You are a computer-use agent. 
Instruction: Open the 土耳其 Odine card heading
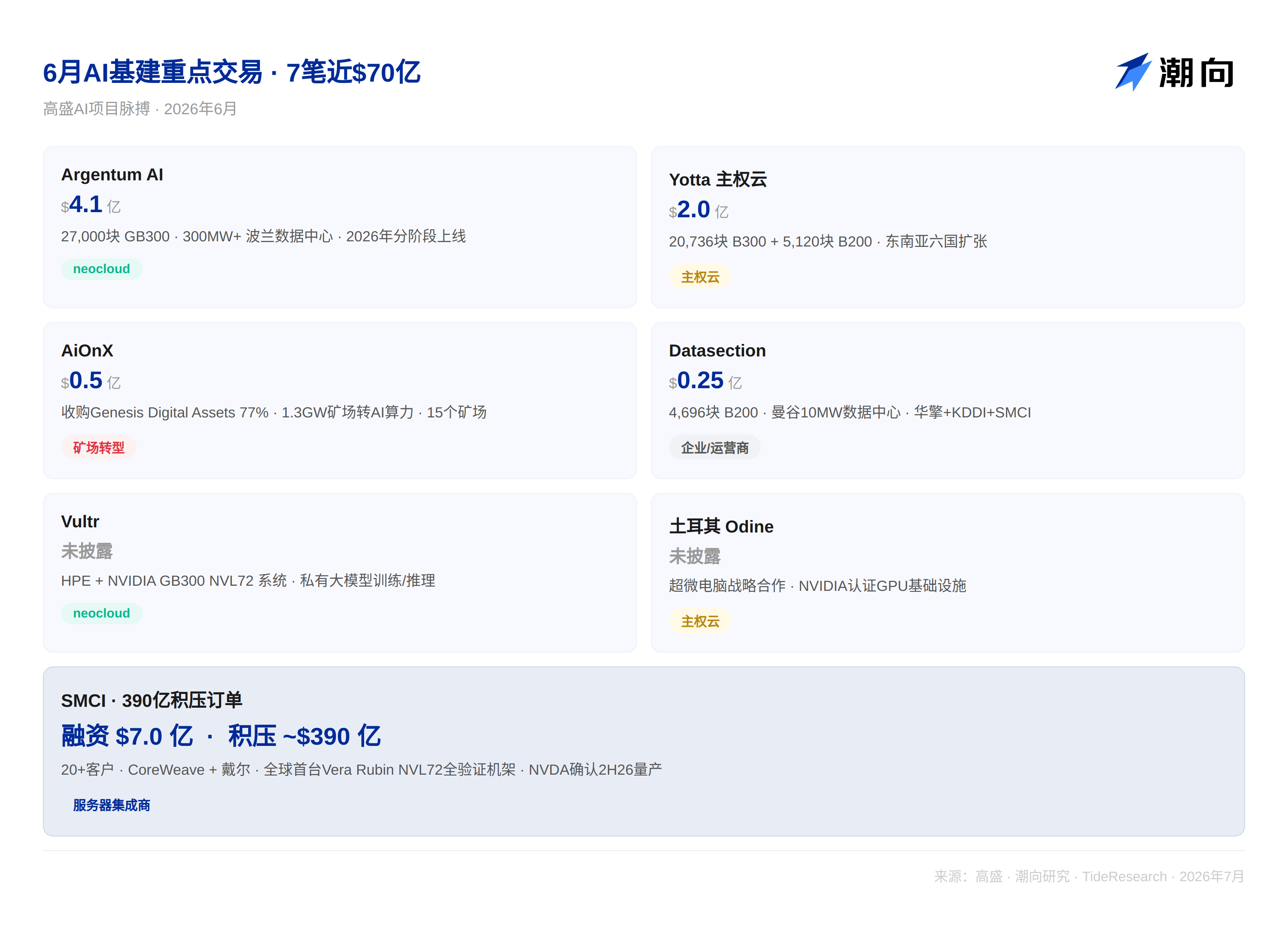pyautogui.click(x=721, y=526)
